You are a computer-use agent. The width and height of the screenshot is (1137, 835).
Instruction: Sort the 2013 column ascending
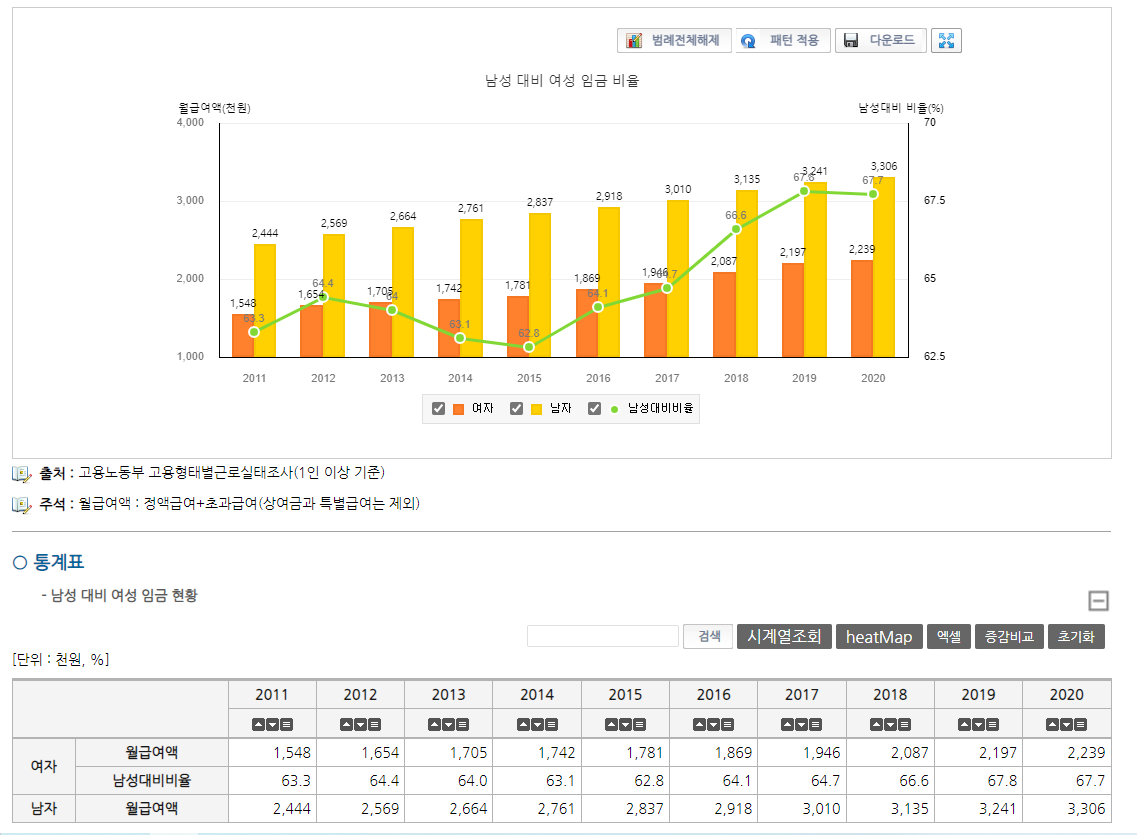point(434,724)
